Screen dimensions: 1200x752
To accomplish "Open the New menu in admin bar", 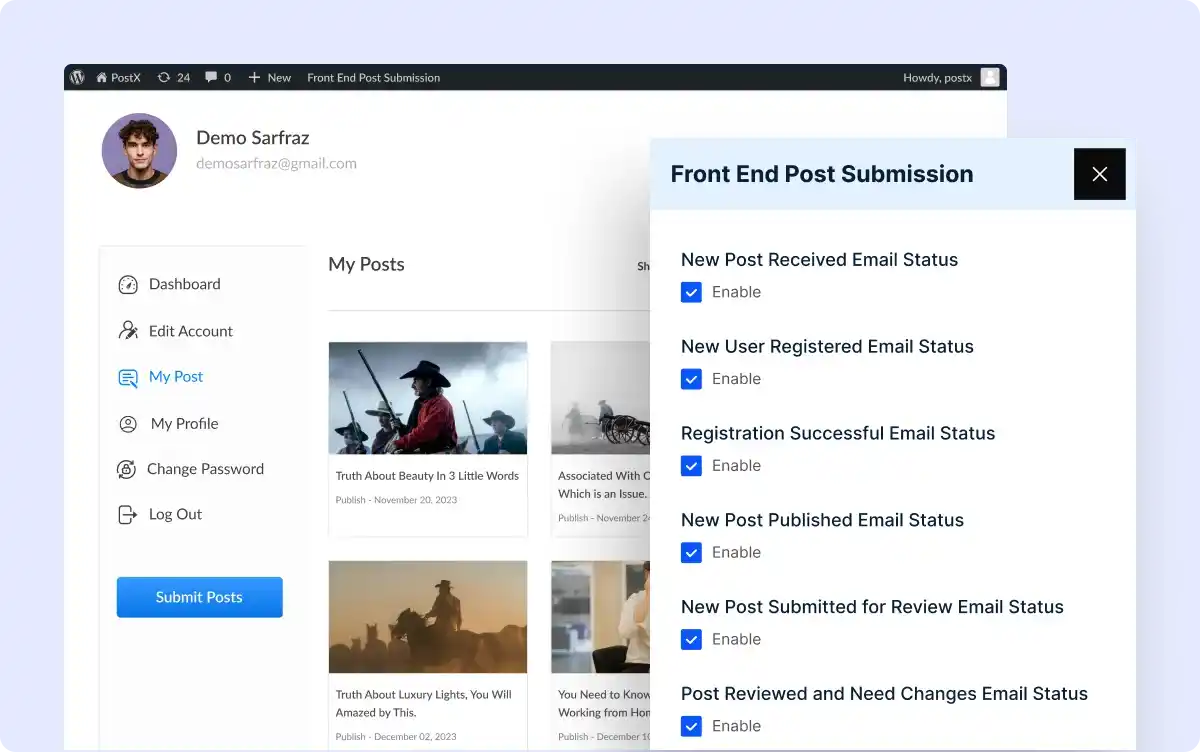I will click(x=270, y=77).
